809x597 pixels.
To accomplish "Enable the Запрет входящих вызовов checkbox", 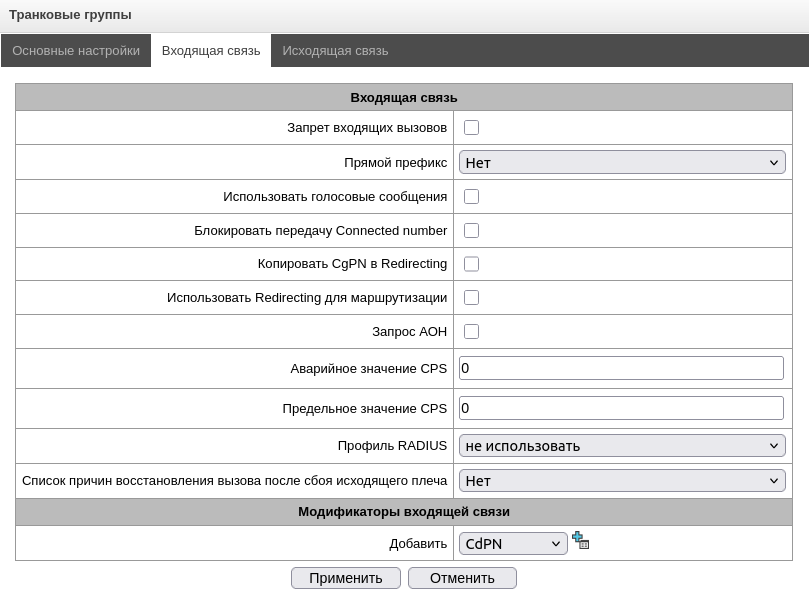I will click(x=471, y=128).
